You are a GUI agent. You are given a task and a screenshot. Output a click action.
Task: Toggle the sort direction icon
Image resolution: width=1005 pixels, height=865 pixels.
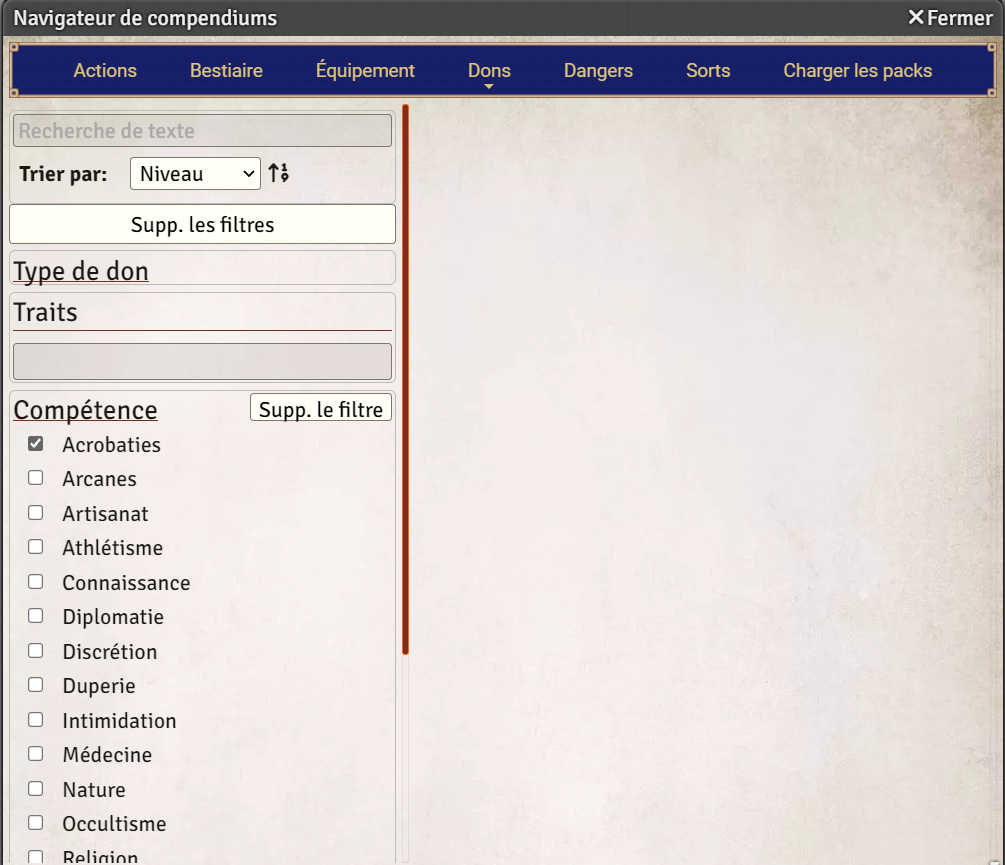[x=278, y=172]
